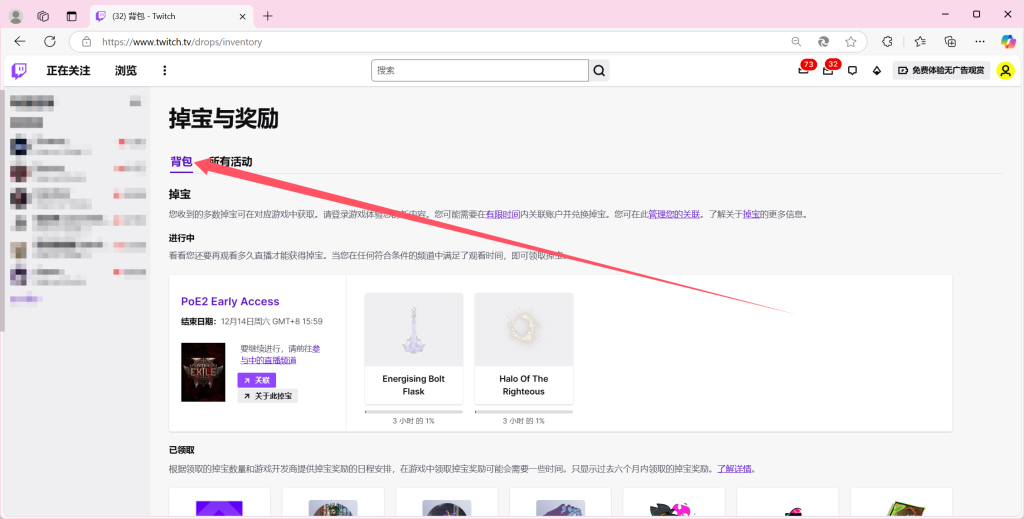The height and width of the screenshot is (519, 1024).
Task: Toggle vertical tabs icon
Action: 72,16
